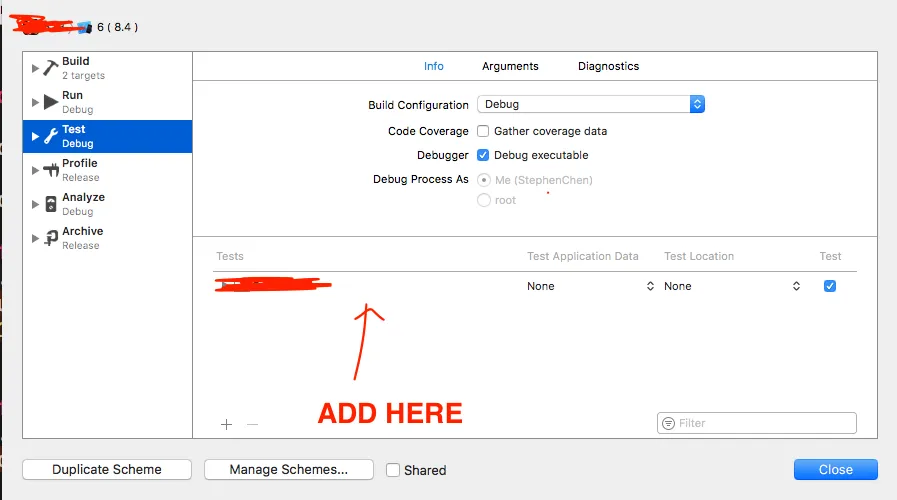Click the plus button to add test
The image size is (897, 500).
[226, 424]
